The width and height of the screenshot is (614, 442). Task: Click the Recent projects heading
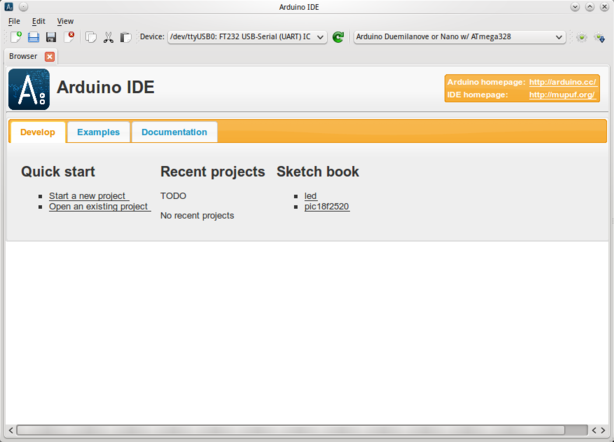[x=213, y=171]
